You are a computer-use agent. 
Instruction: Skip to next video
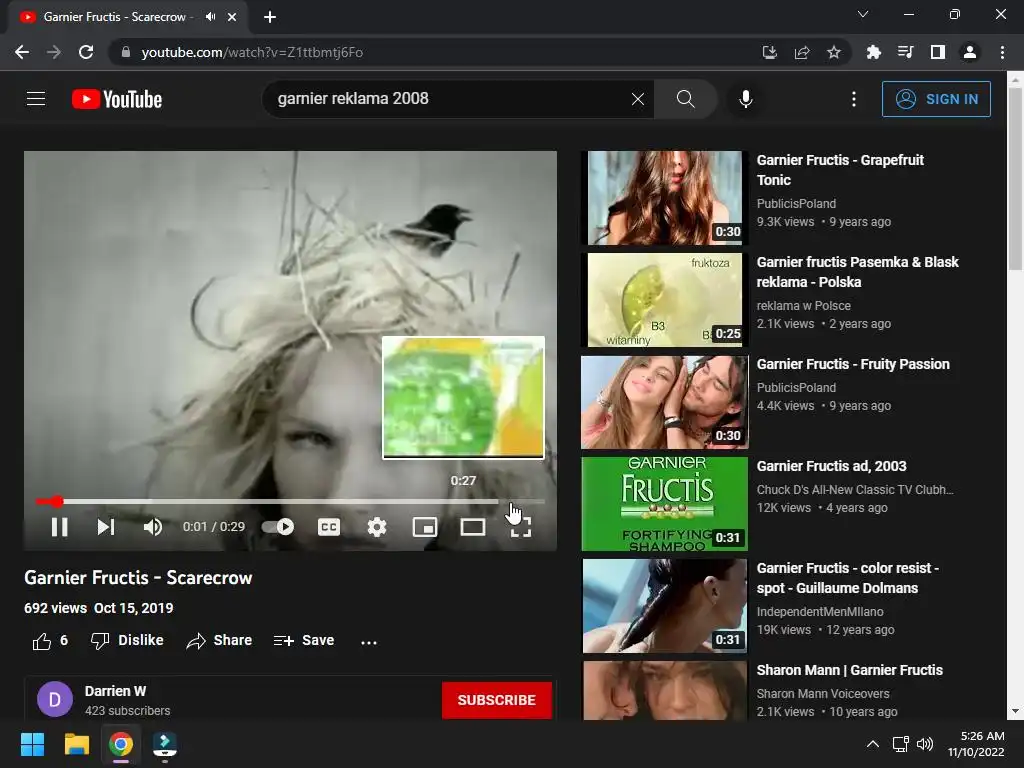(x=106, y=527)
